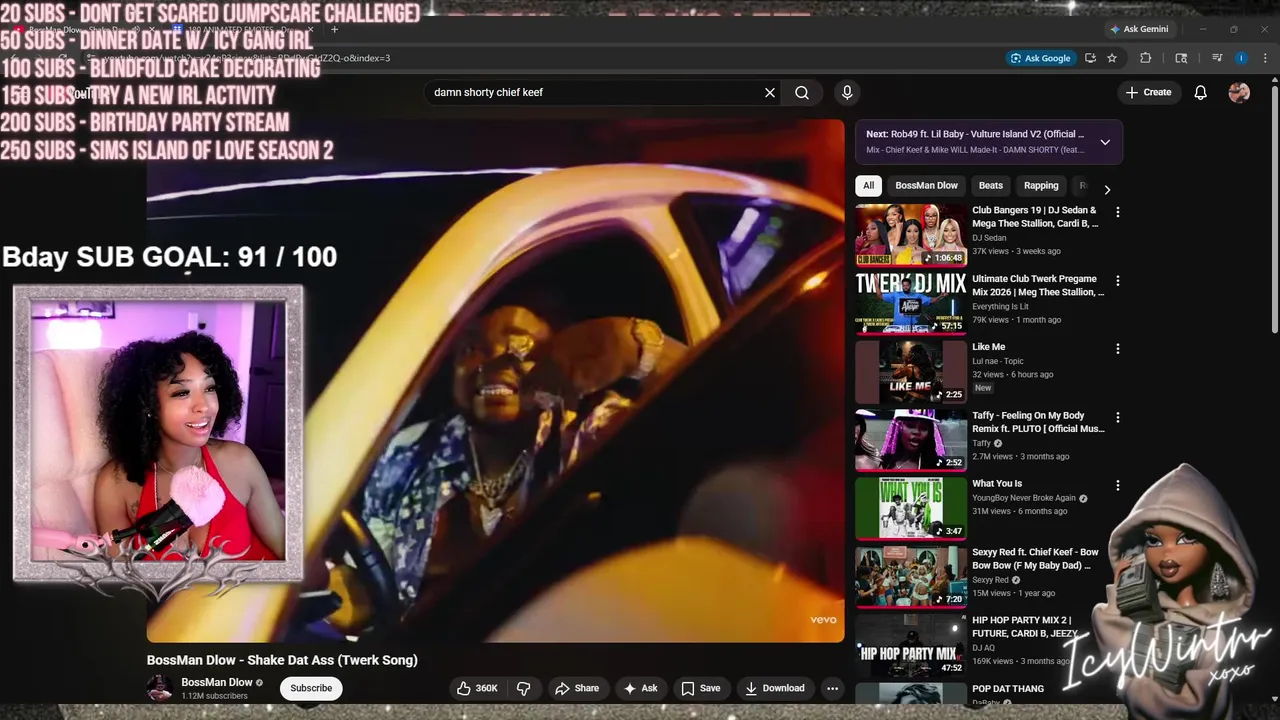Open the What You Is title link
This screenshot has height=720, width=1280.
point(997,484)
